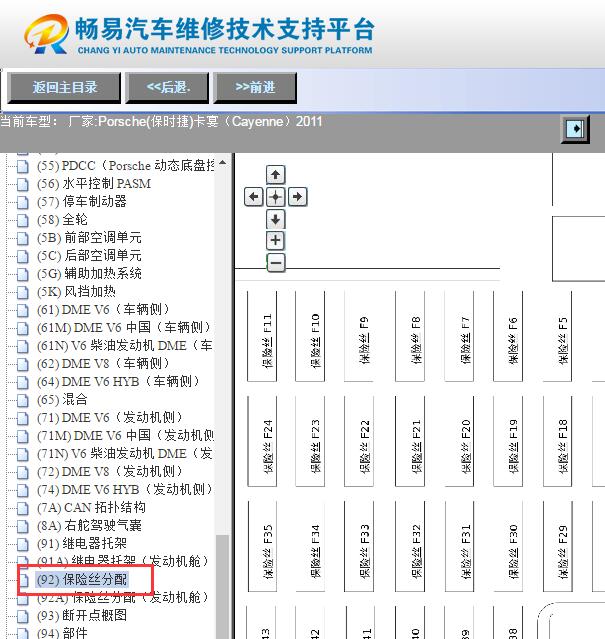
Task: Click fuse 保险丝 F33 in diagram
Action: pyautogui.click(x=359, y=546)
